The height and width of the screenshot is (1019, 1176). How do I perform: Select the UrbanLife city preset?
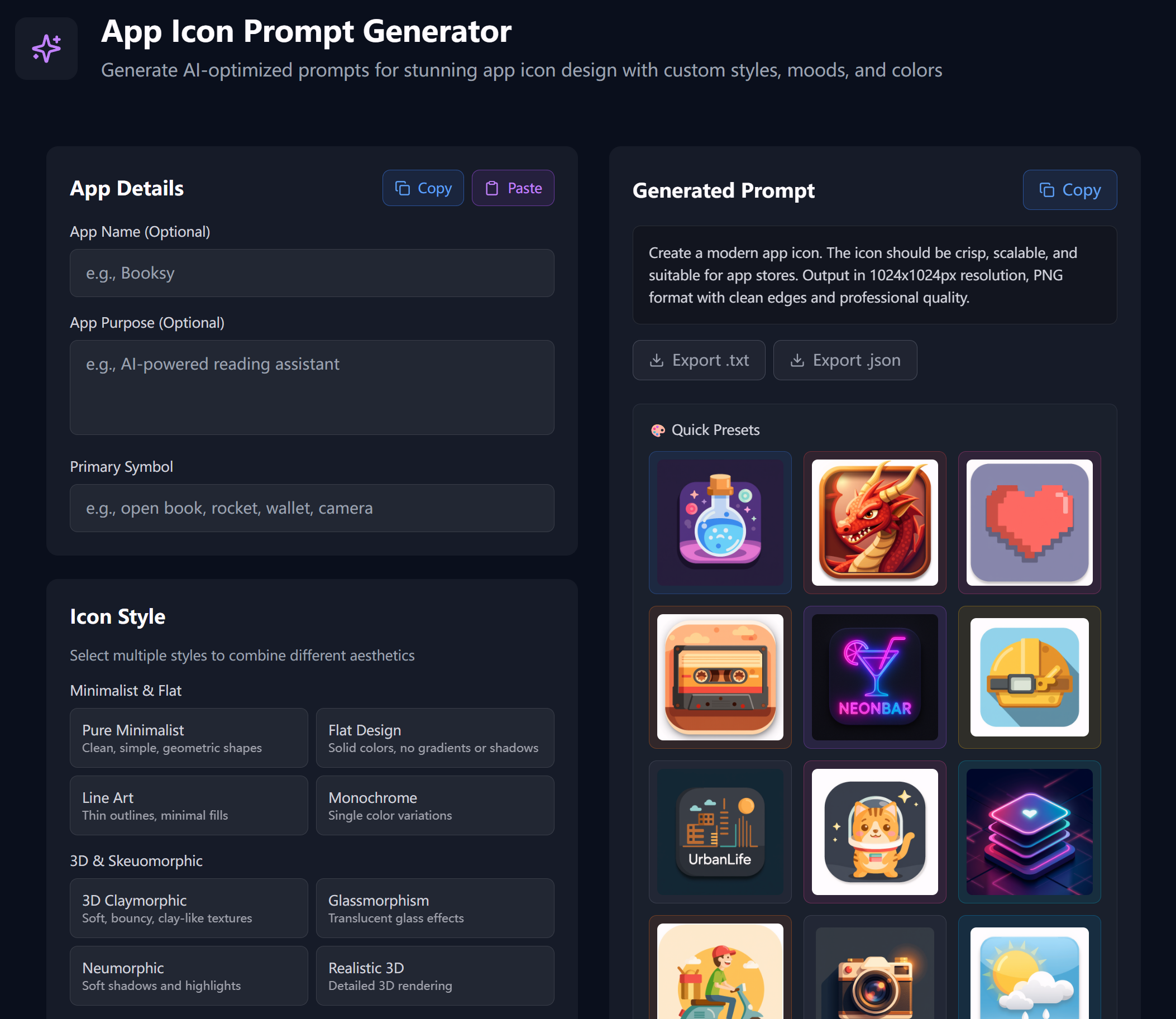720,832
